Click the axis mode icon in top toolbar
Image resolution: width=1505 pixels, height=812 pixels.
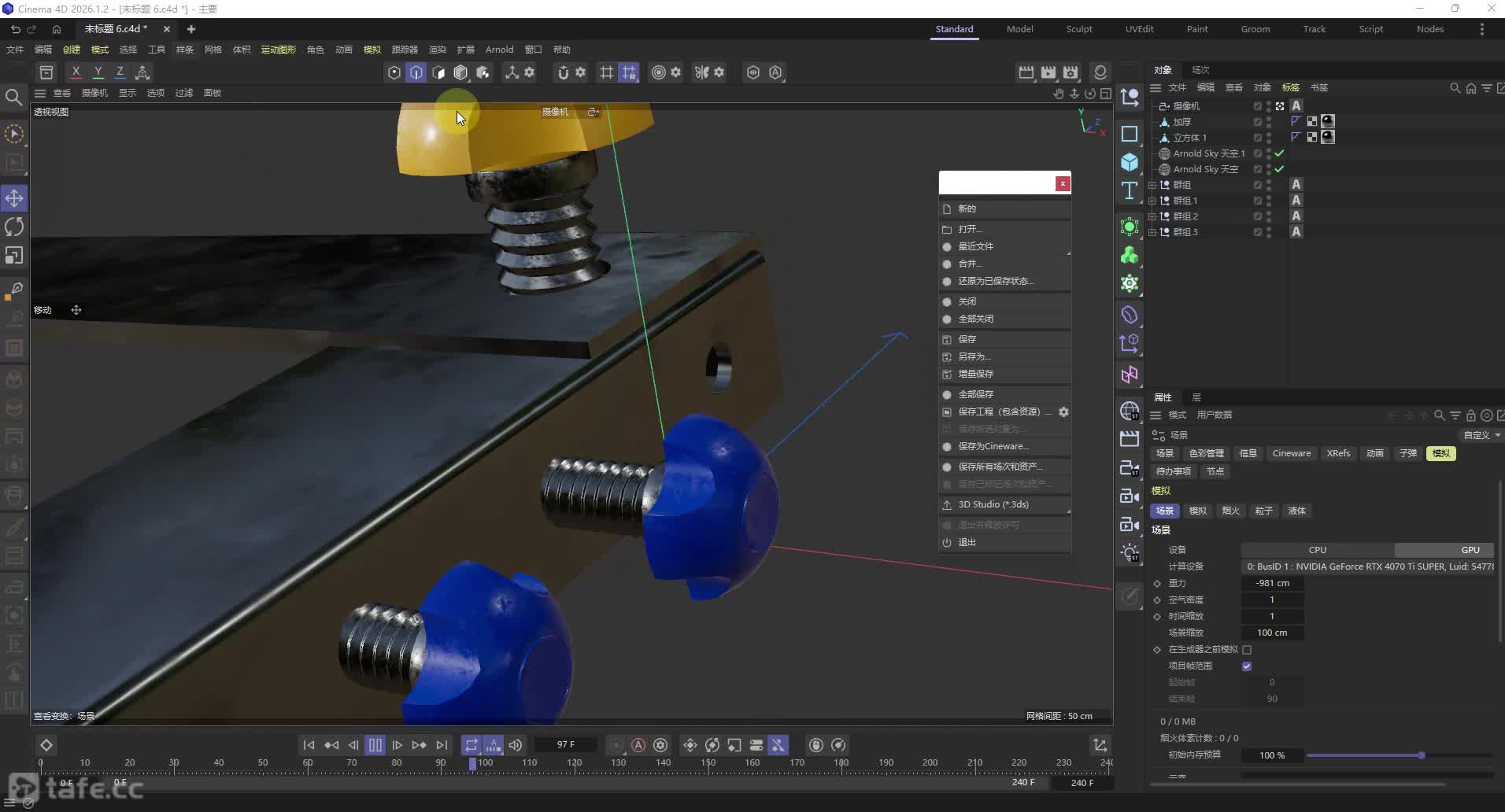click(x=512, y=72)
